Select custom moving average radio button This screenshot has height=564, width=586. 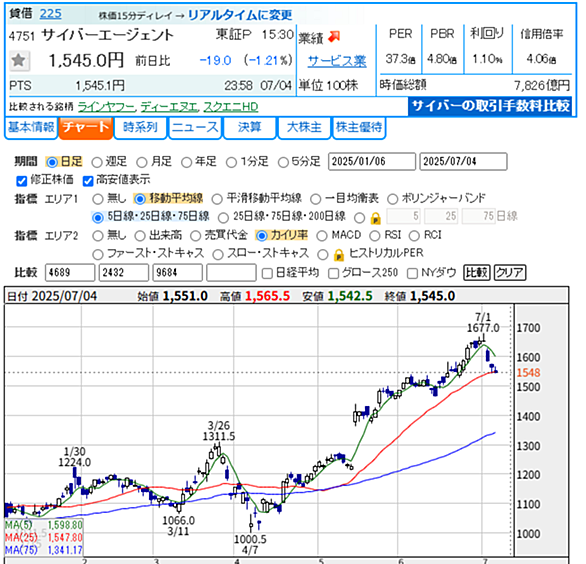[x=360, y=218]
